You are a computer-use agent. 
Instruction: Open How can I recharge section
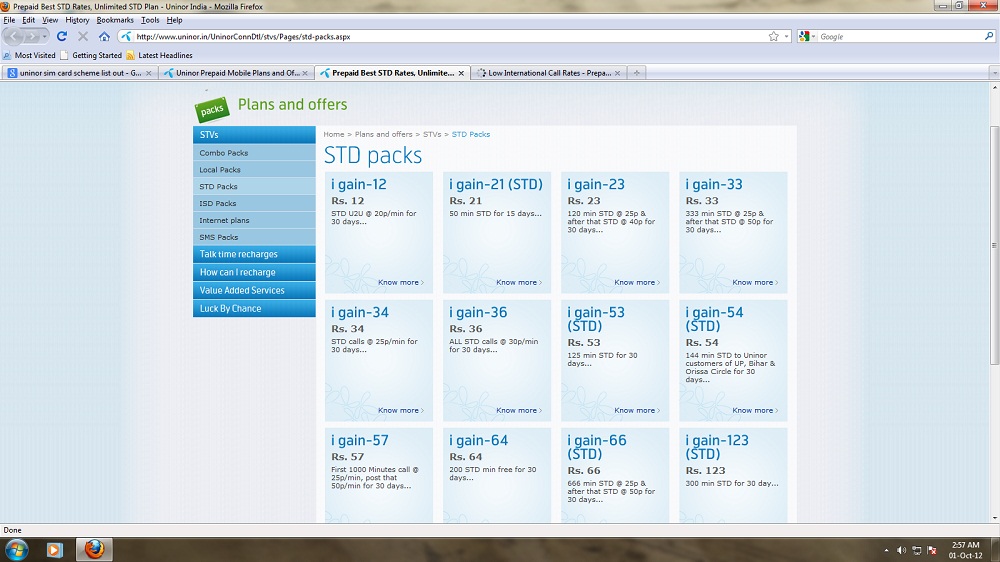(x=254, y=272)
